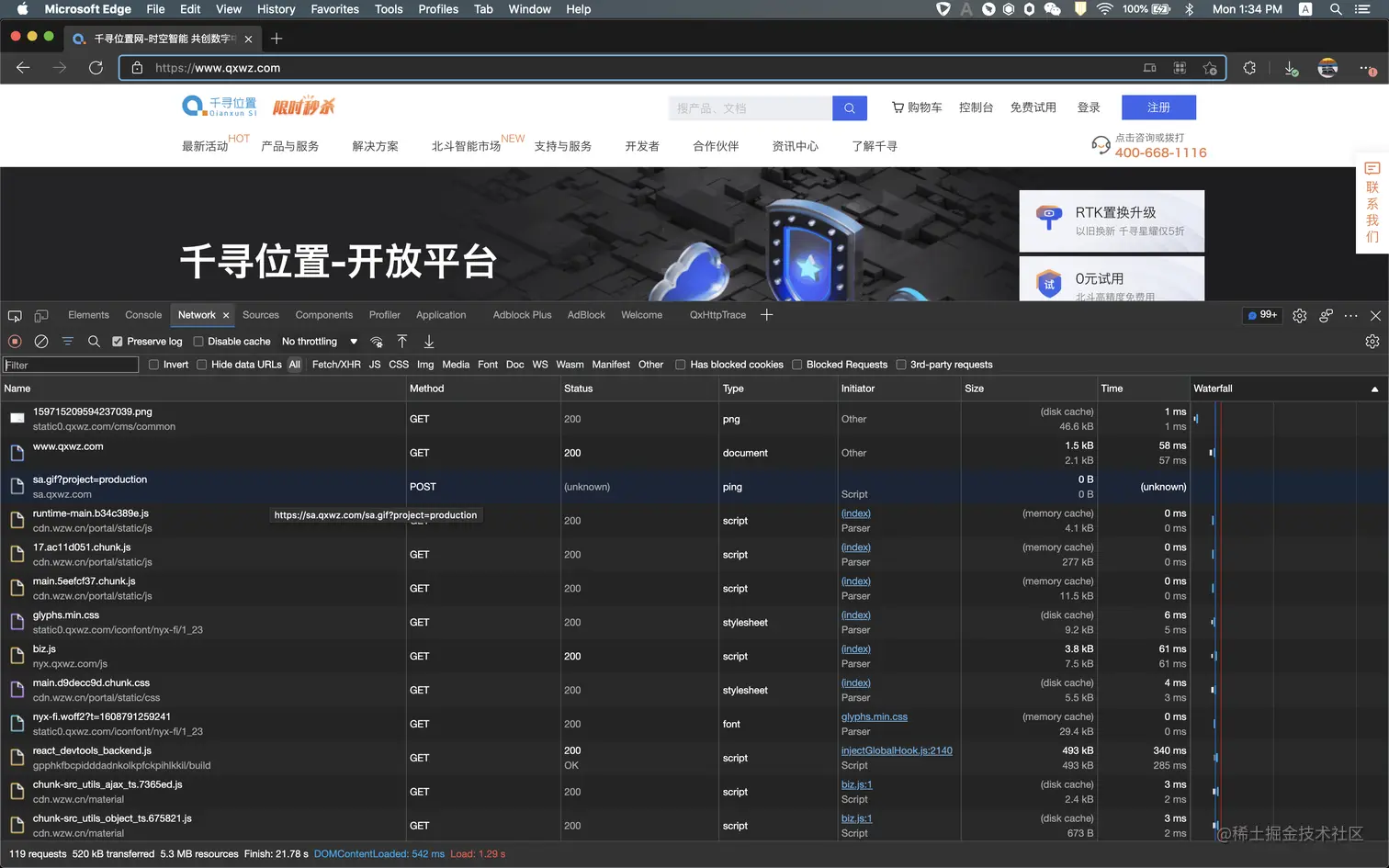The image size is (1389, 868).
Task: Switch to the Sources tab
Action: point(261,315)
